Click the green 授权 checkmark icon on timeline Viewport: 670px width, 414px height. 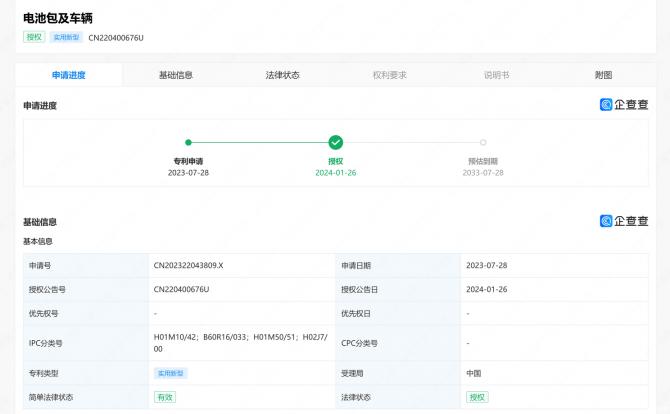[336, 143]
